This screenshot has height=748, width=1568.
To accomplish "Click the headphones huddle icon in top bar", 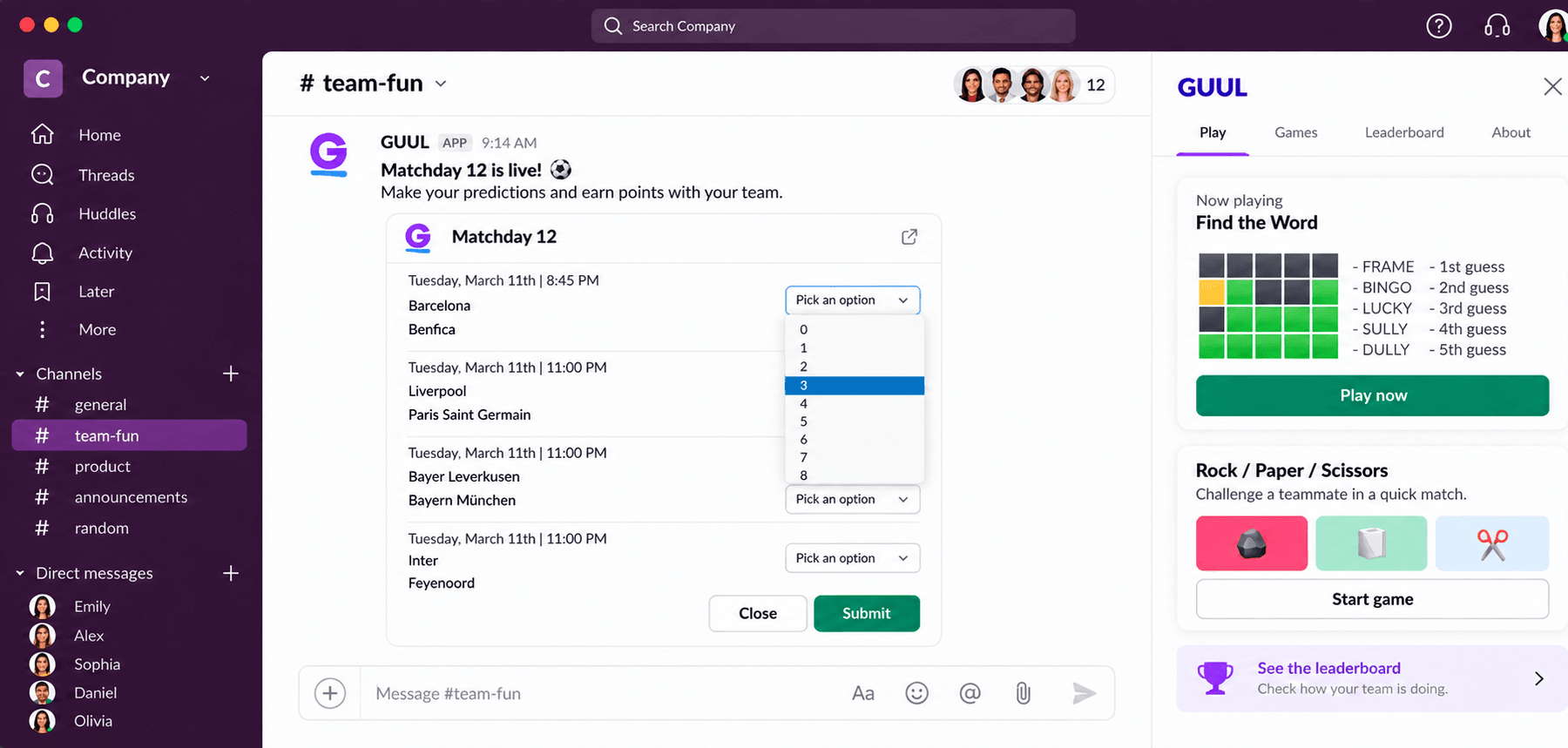I will point(1497,26).
